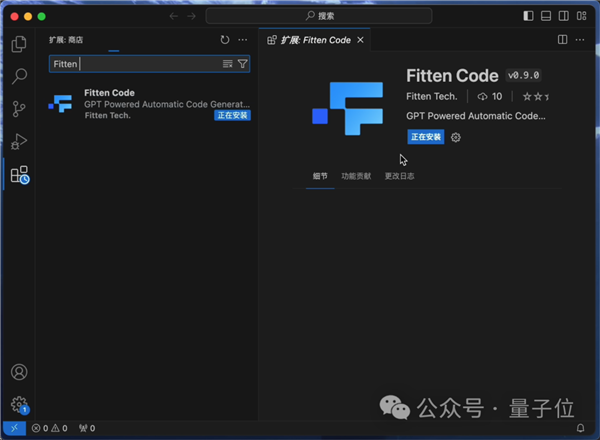Toggle the bottom panel layout button

pyautogui.click(x=545, y=16)
